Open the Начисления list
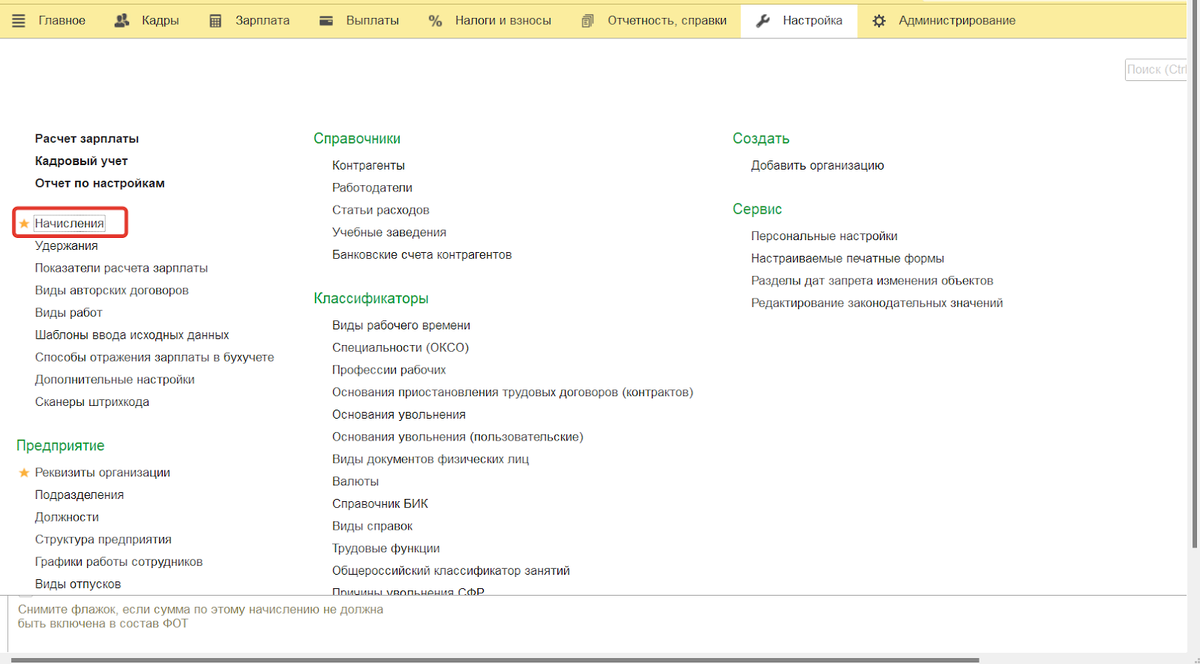Viewport: 1200px width, 664px height. (69, 223)
